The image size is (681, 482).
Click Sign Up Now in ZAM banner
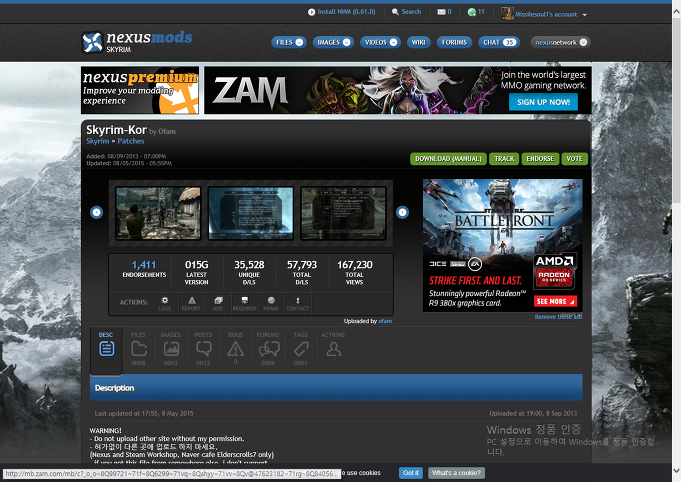[543, 102]
